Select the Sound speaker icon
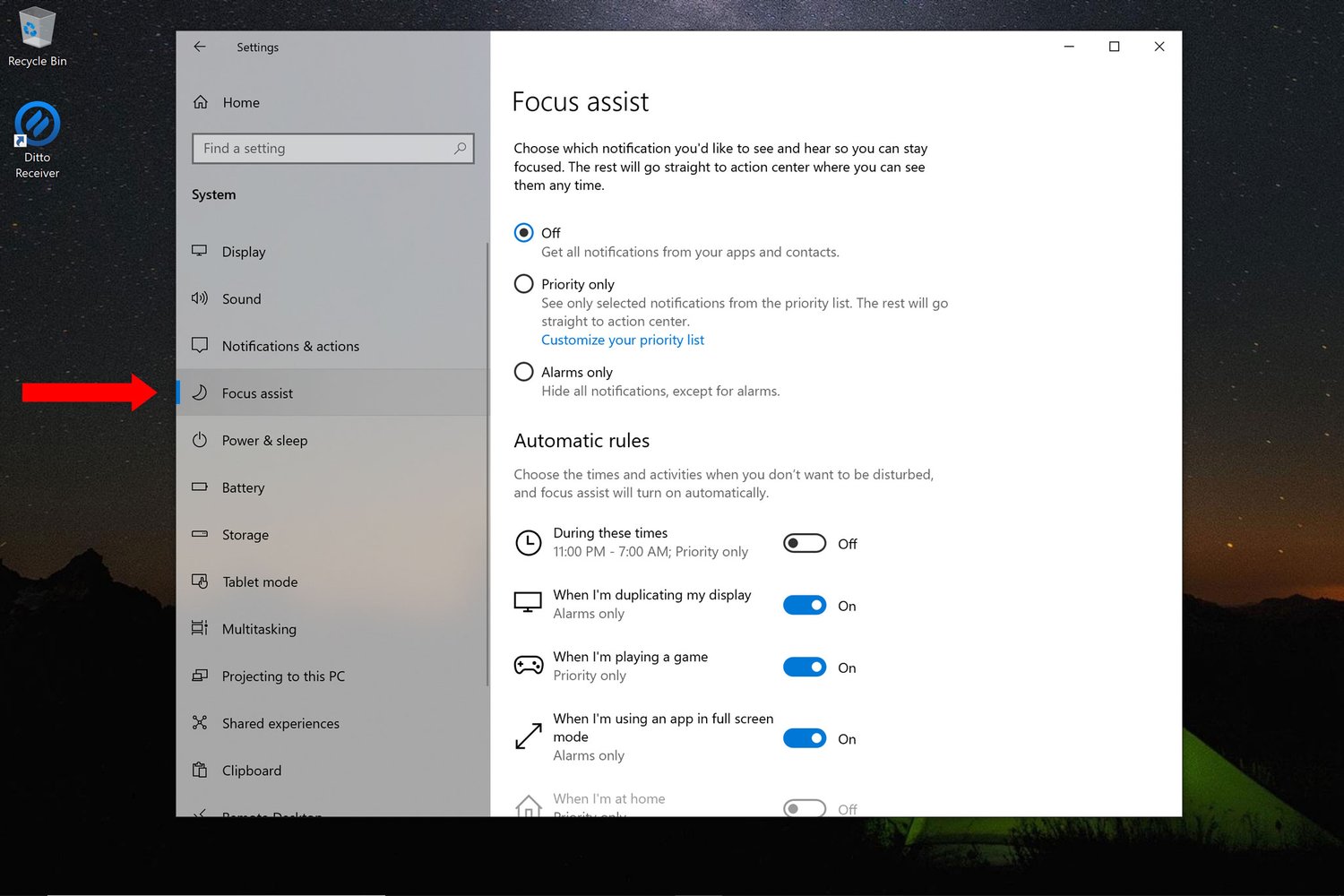The image size is (1344, 896). pos(200,298)
